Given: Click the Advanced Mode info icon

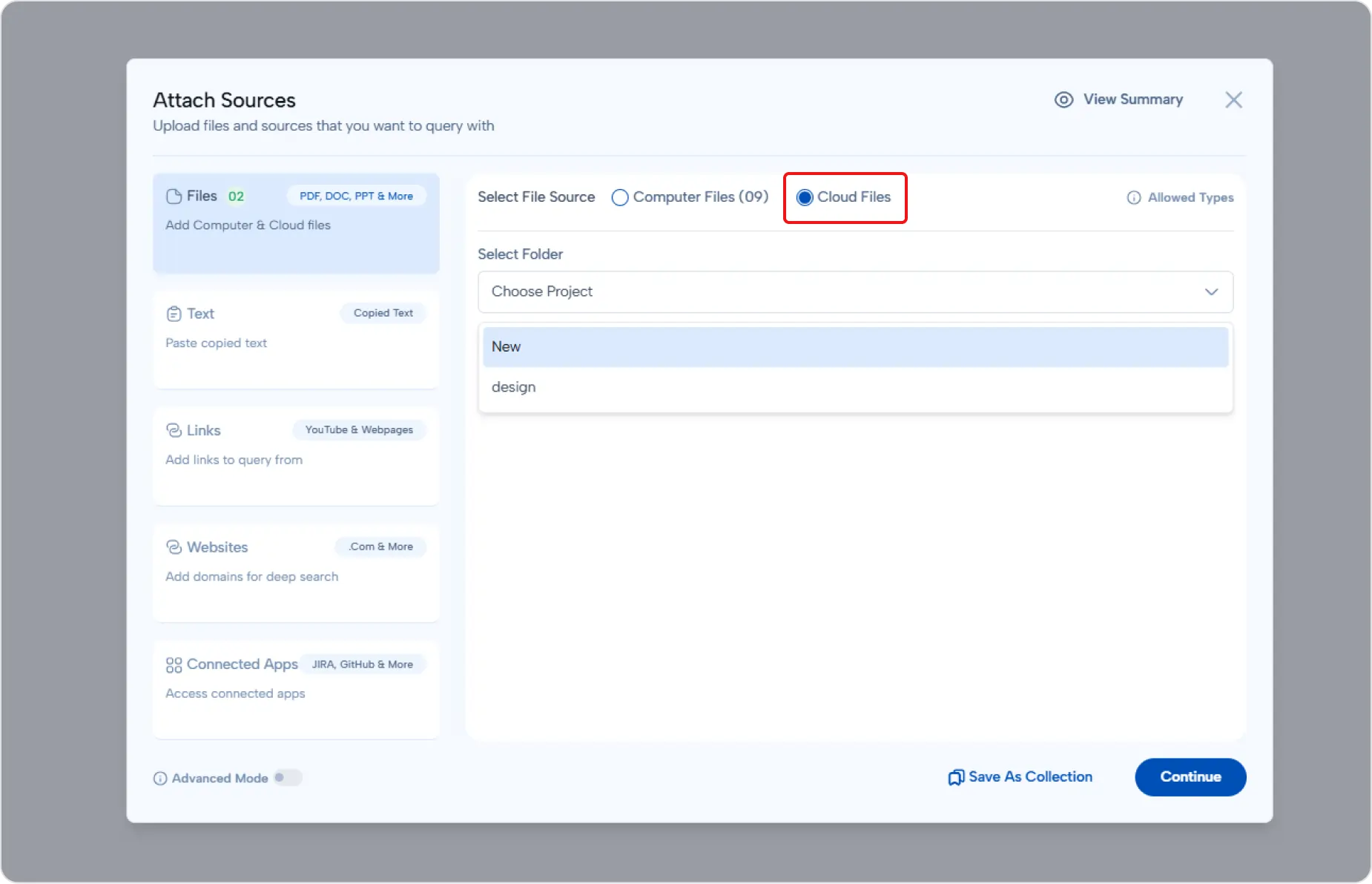Looking at the screenshot, I should pos(160,777).
